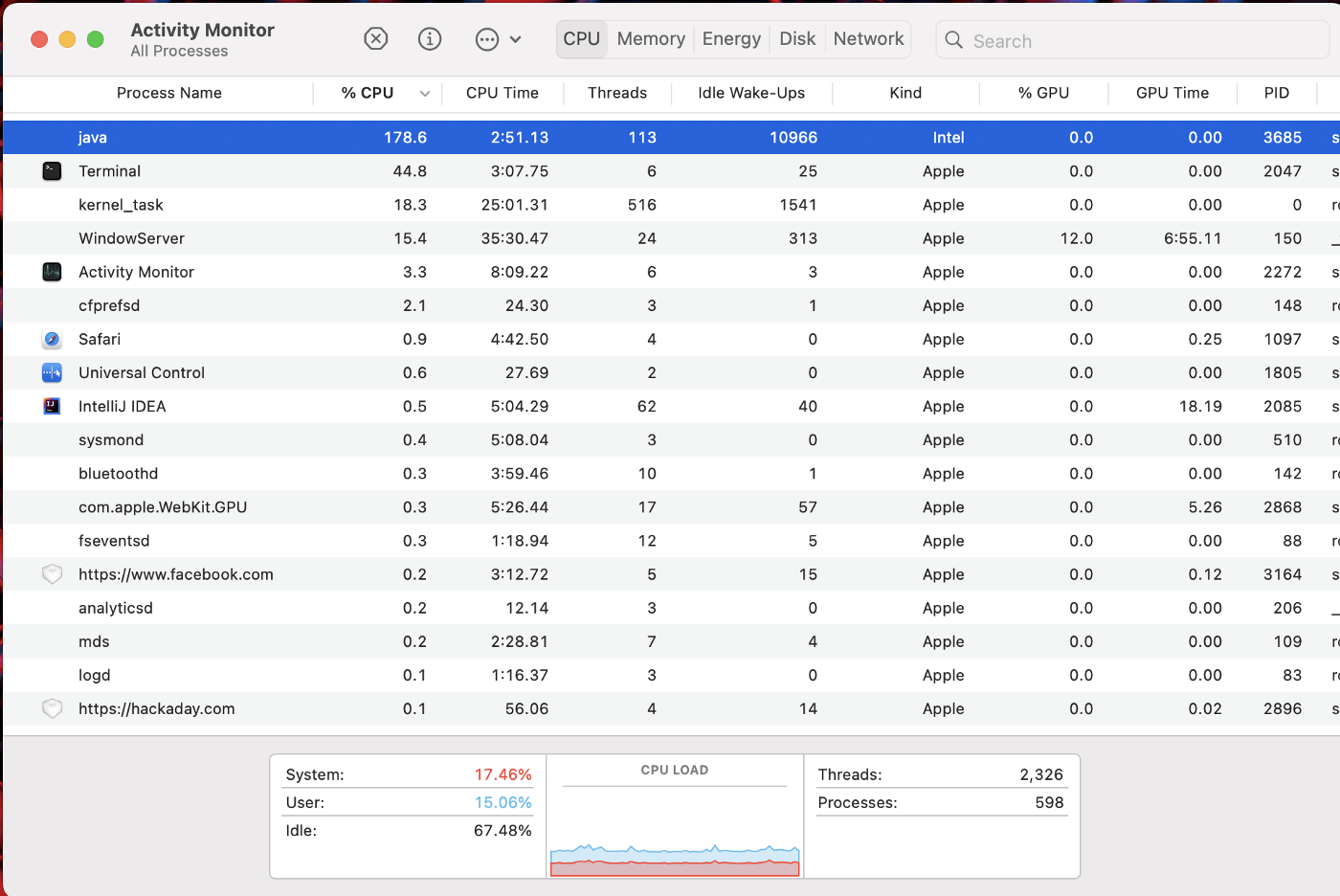Select the Terminal process name
Screen dimensions: 1340x896
(109, 171)
